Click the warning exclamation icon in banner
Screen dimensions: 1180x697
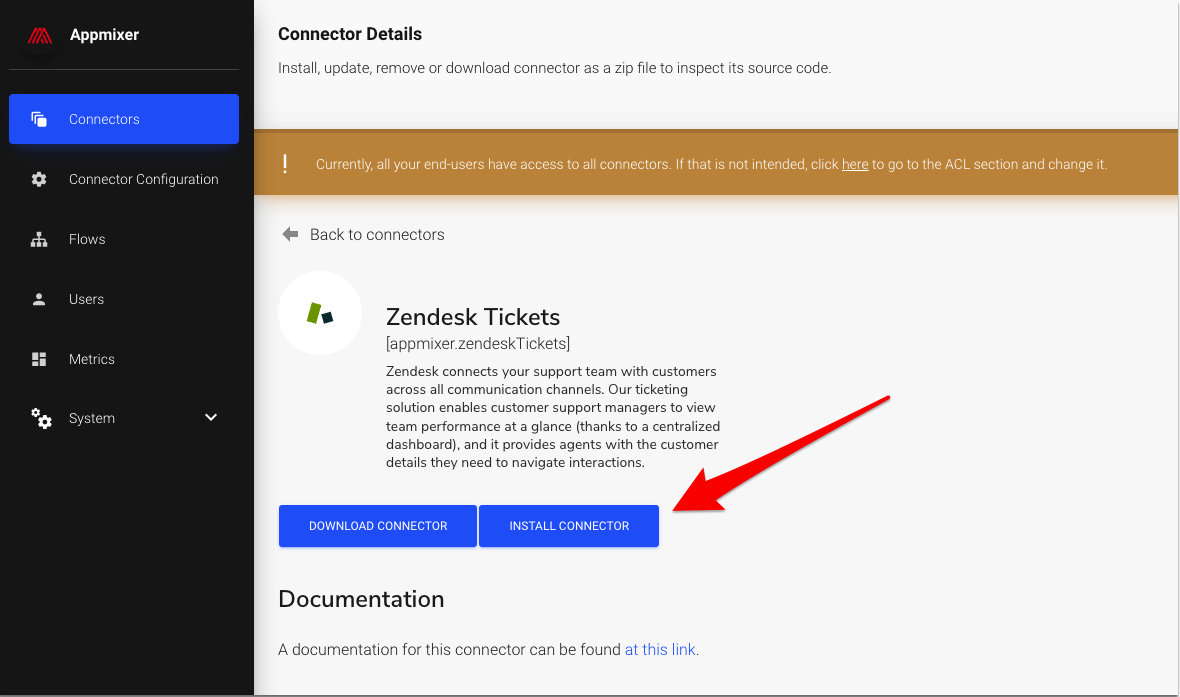click(x=285, y=164)
